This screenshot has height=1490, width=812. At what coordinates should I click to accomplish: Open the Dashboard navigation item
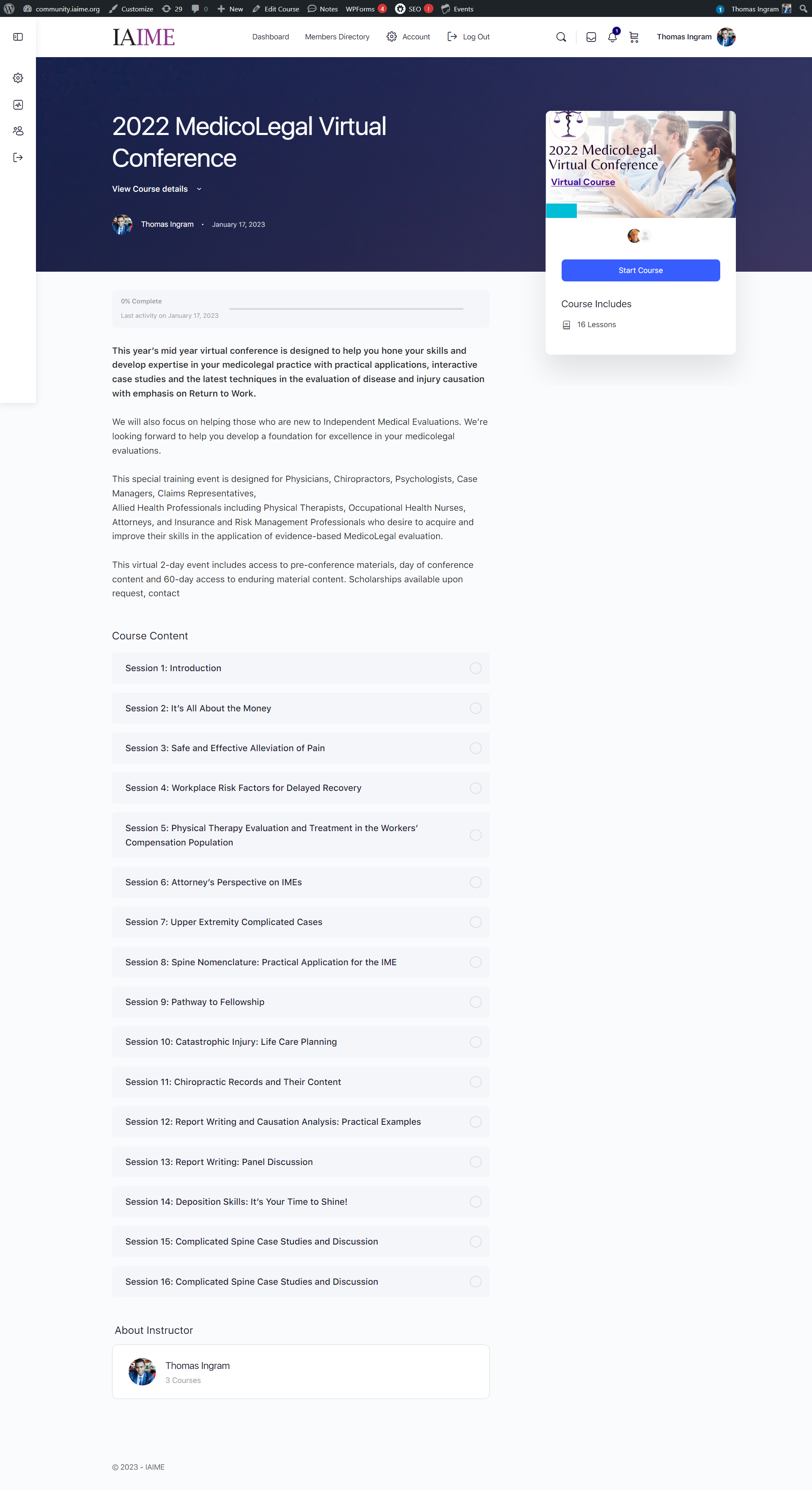(x=271, y=37)
